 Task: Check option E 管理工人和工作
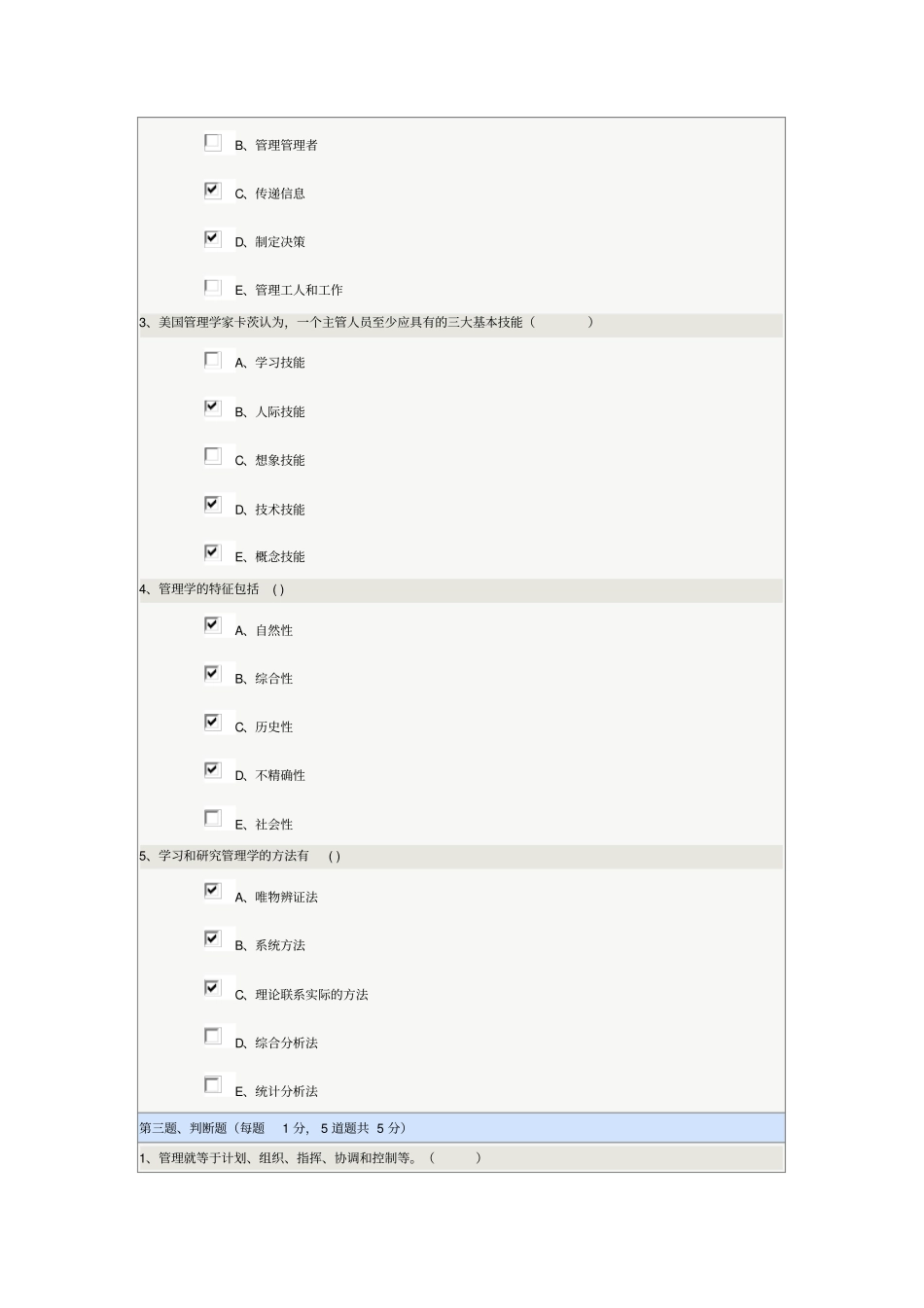click(213, 287)
